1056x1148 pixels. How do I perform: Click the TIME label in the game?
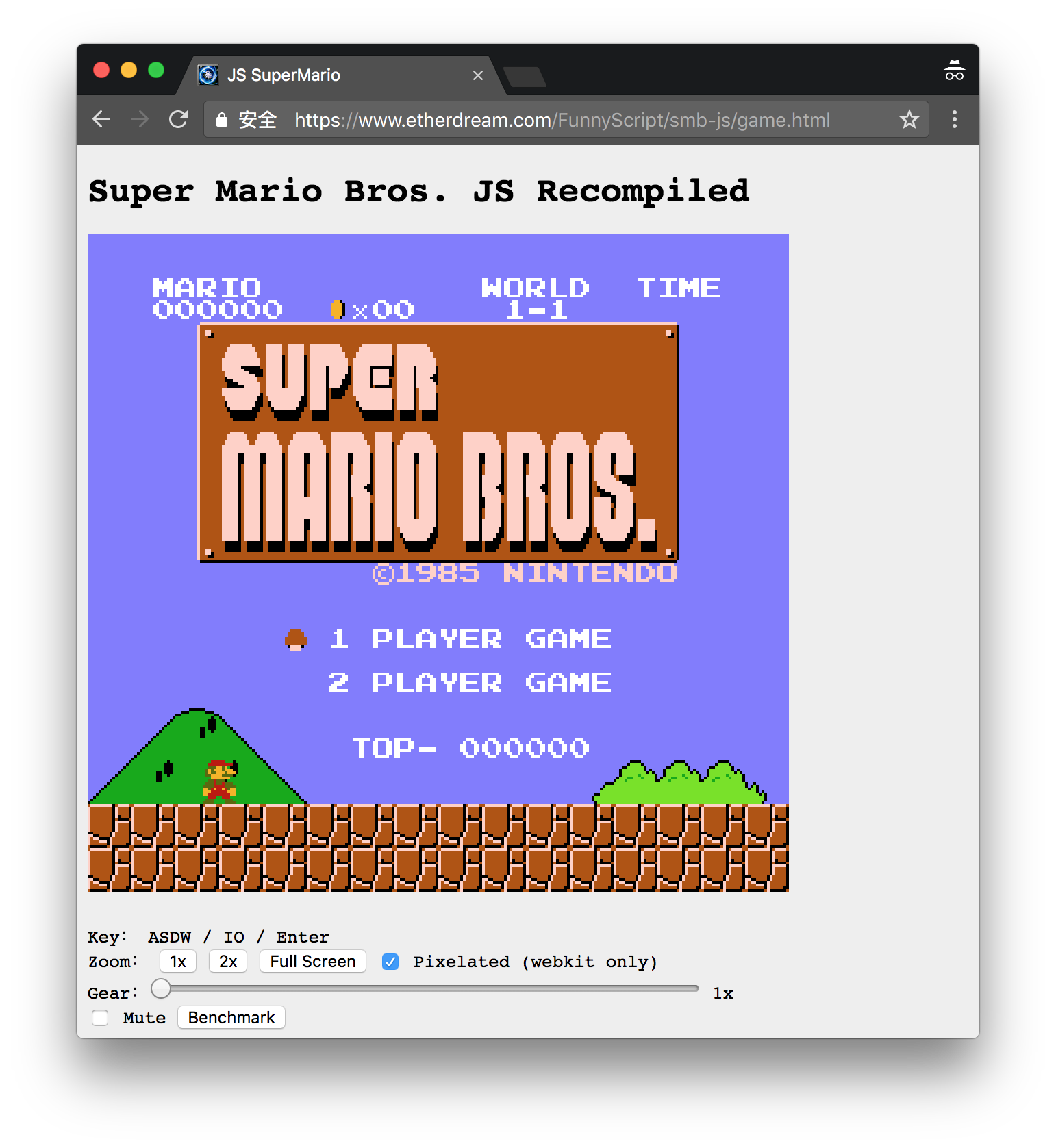[679, 288]
